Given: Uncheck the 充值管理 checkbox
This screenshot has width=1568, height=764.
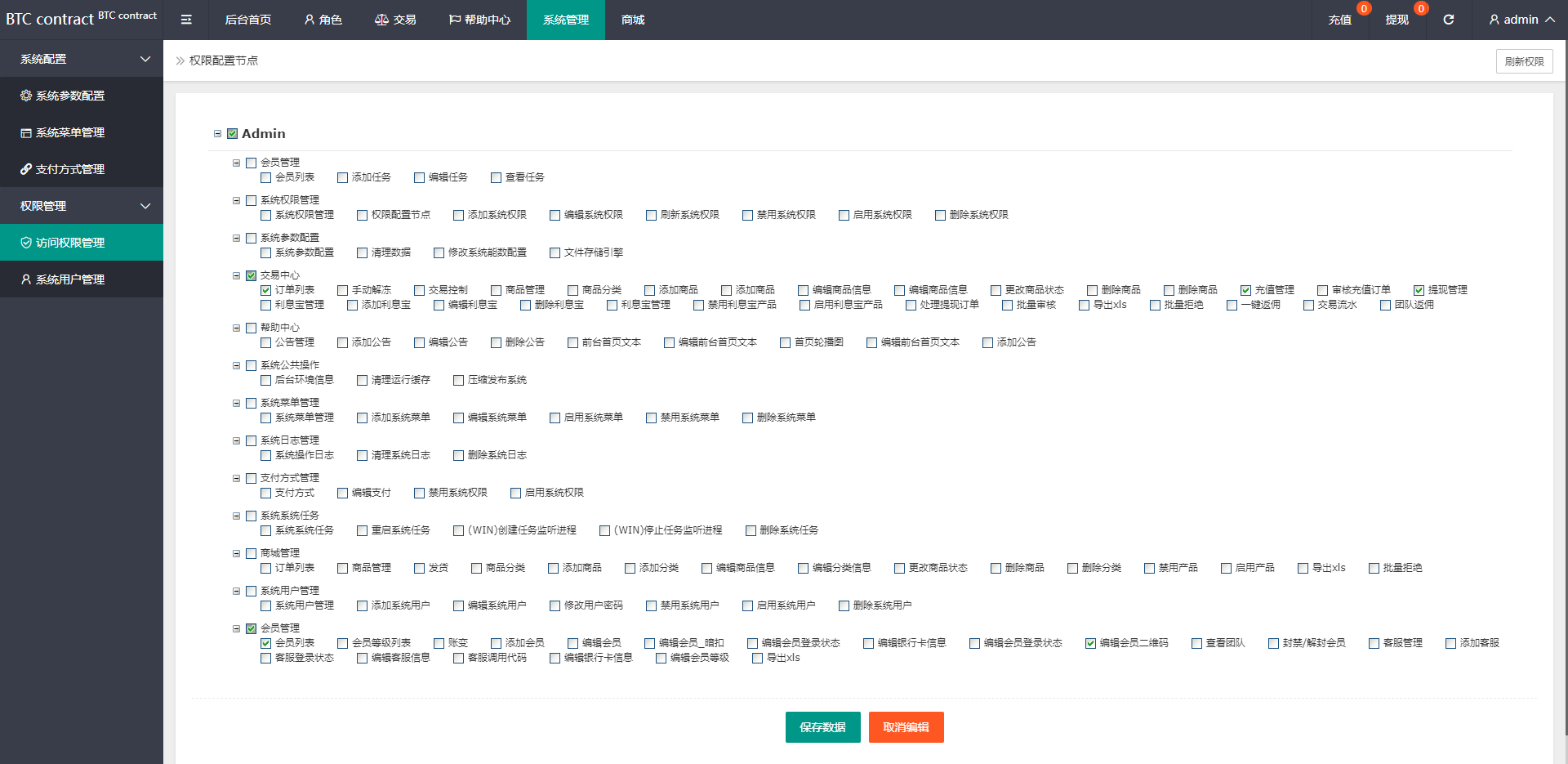Looking at the screenshot, I should (x=1245, y=290).
